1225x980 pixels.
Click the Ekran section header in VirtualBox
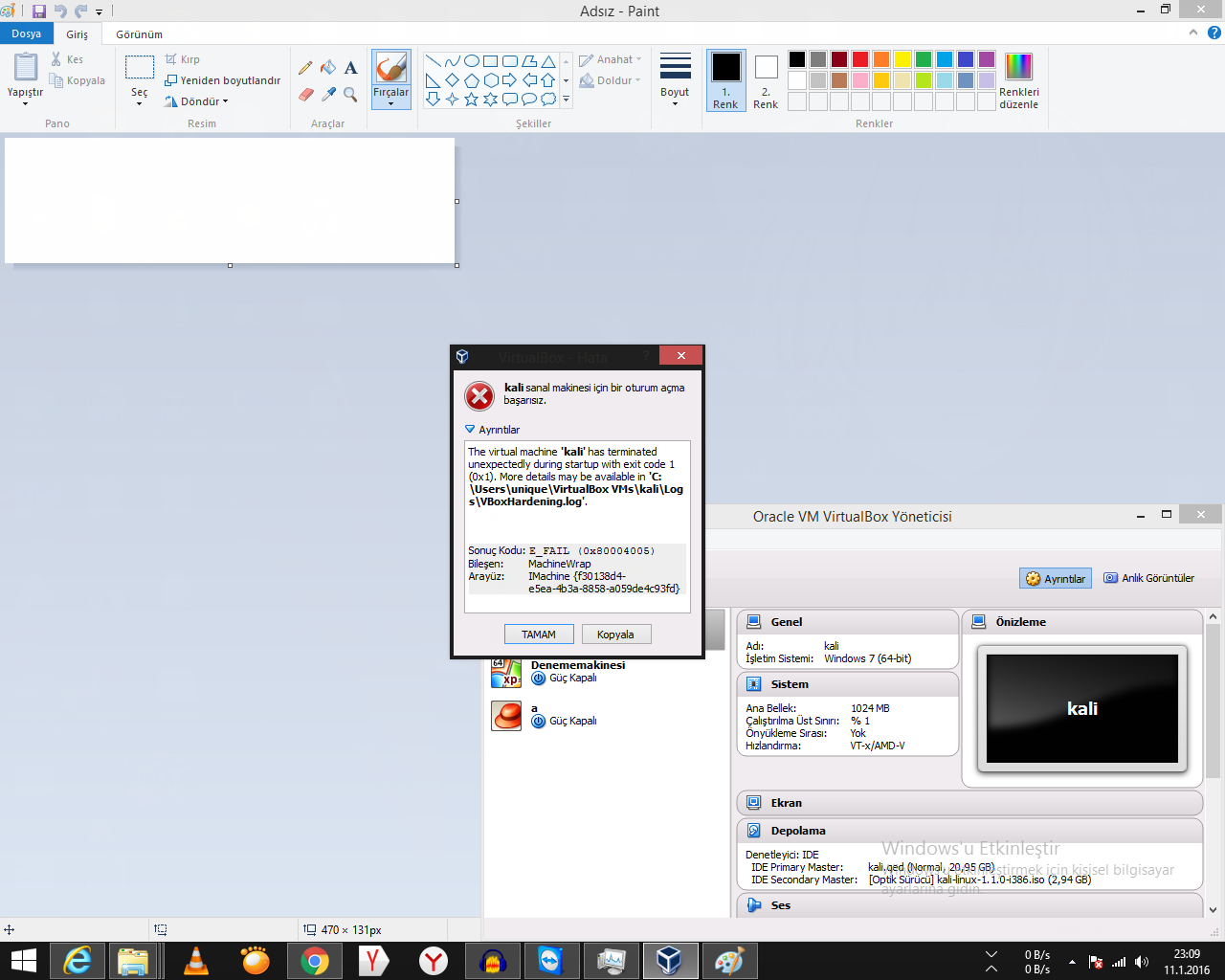click(969, 803)
